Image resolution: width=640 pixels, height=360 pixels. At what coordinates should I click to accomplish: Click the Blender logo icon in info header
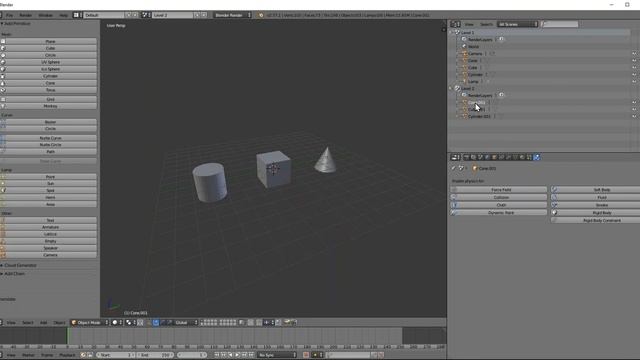[x=261, y=15]
